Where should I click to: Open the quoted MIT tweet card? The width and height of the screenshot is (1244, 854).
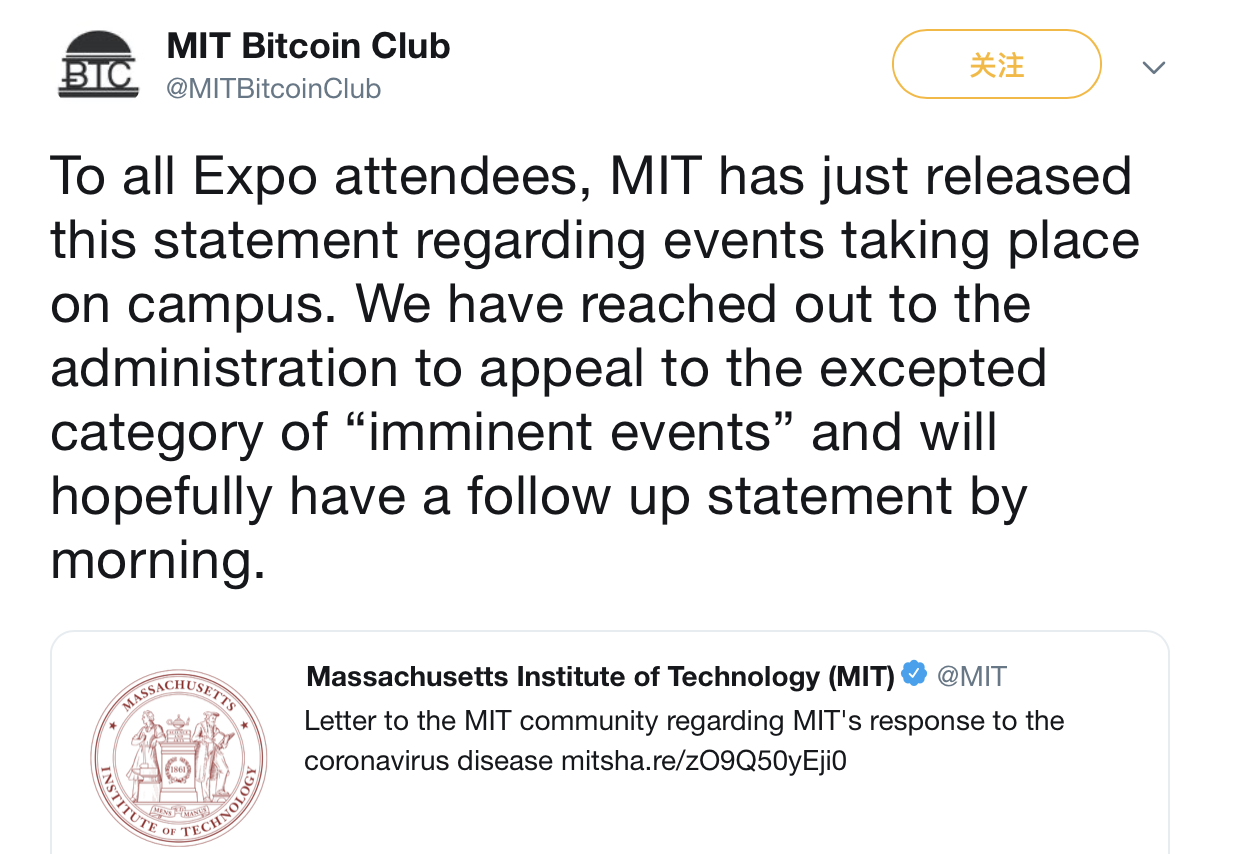point(610,742)
